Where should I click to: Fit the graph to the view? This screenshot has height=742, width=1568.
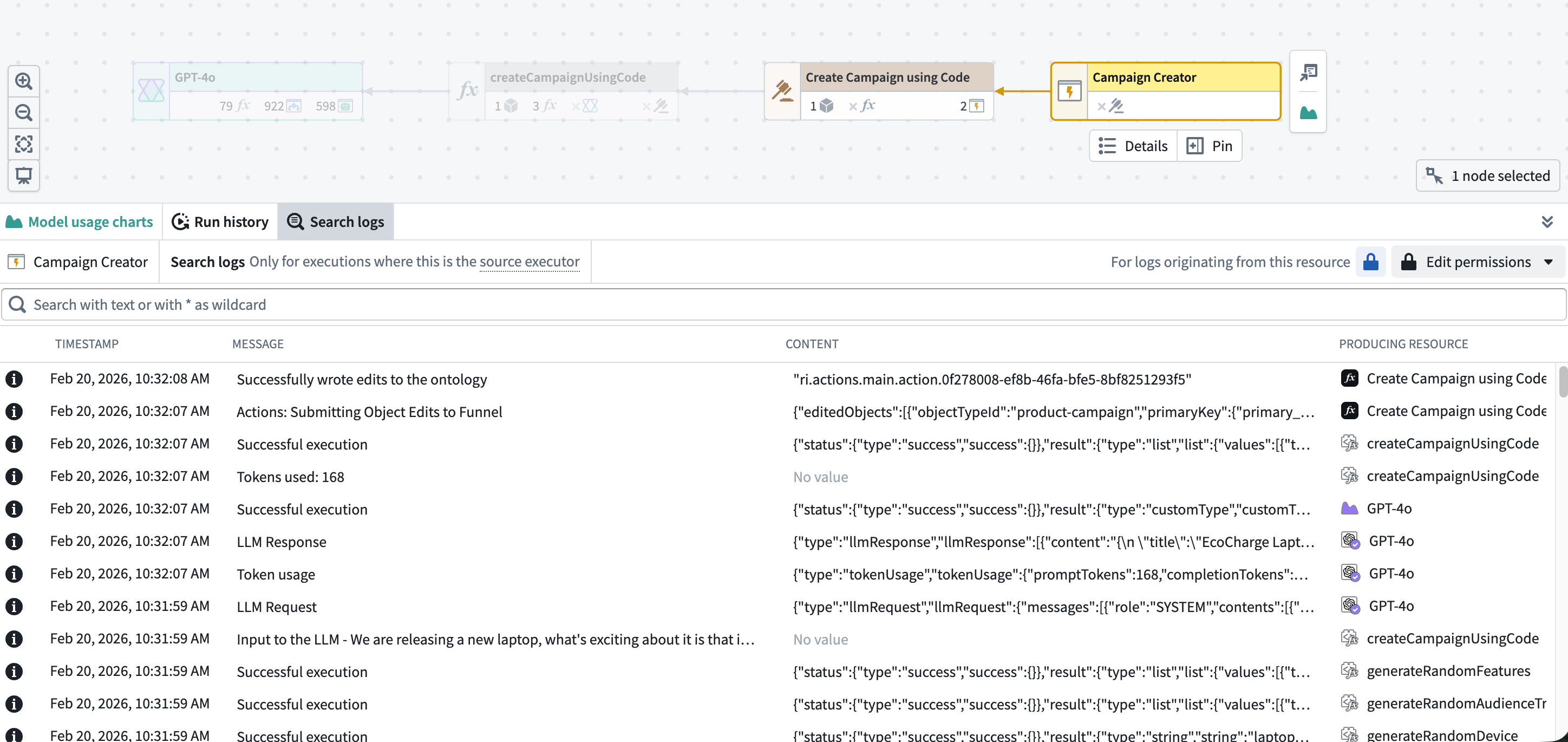(x=24, y=144)
